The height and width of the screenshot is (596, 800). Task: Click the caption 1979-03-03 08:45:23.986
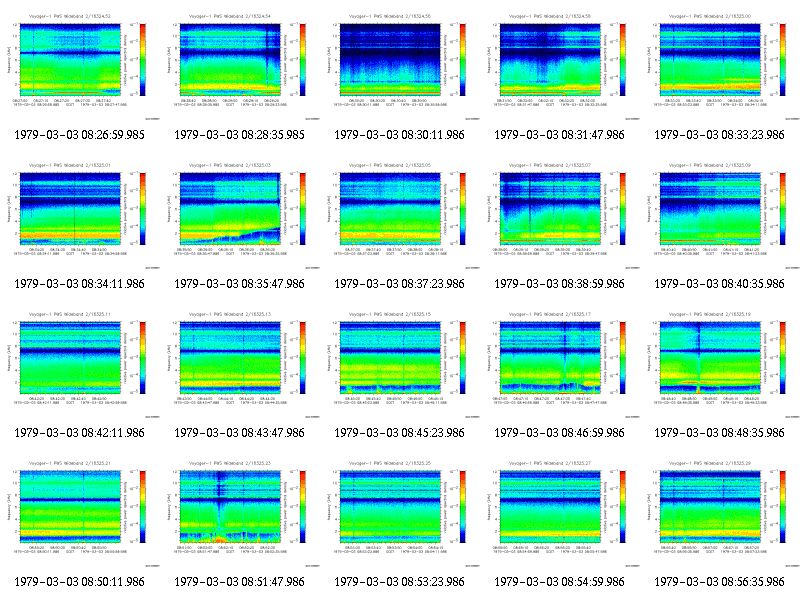pyautogui.click(x=399, y=433)
